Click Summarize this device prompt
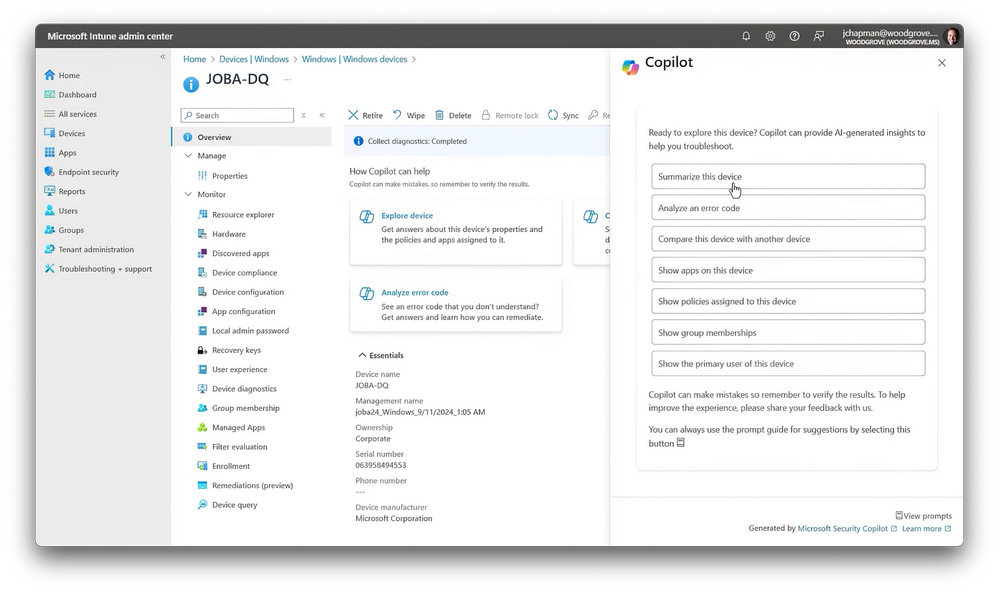 coord(788,176)
